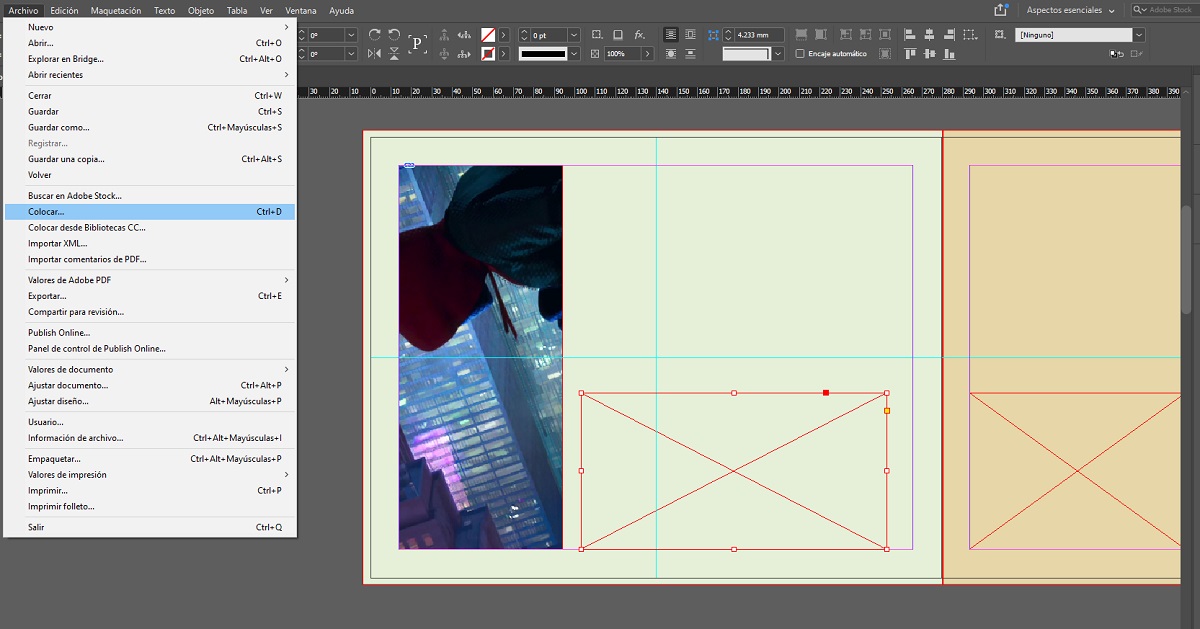This screenshot has height=629, width=1200.
Task: Select Empaquetar... menu entry
Action: click(x=150, y=459)
